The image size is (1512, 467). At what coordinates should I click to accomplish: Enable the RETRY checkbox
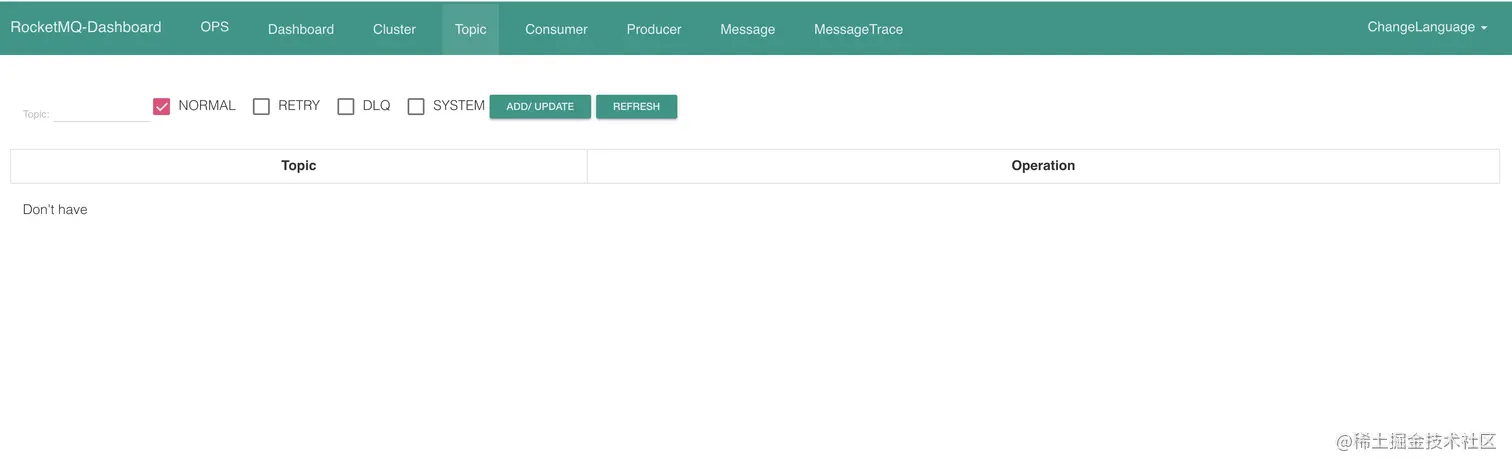[261, 106]
